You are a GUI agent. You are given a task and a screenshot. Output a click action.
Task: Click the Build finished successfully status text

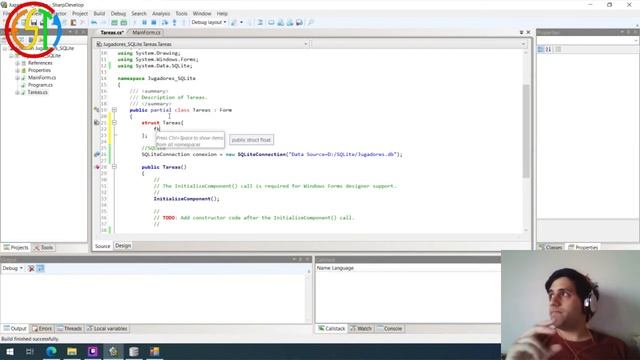(x=30, y=339)
